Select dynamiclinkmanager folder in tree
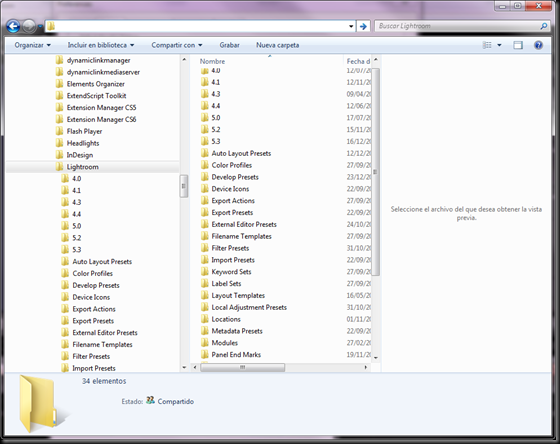Screen dimensions: 560x444 99,60
